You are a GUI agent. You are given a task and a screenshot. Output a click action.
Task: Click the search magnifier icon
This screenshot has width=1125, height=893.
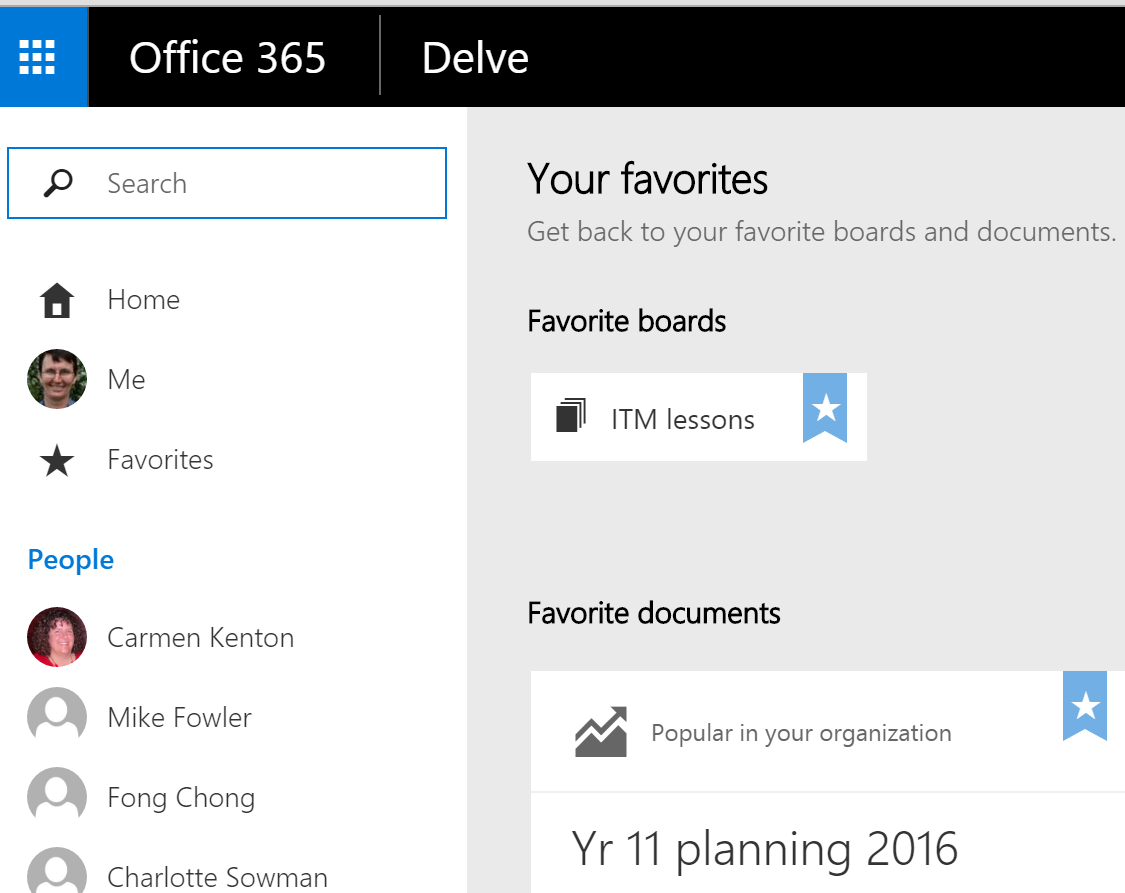(57, 183)
